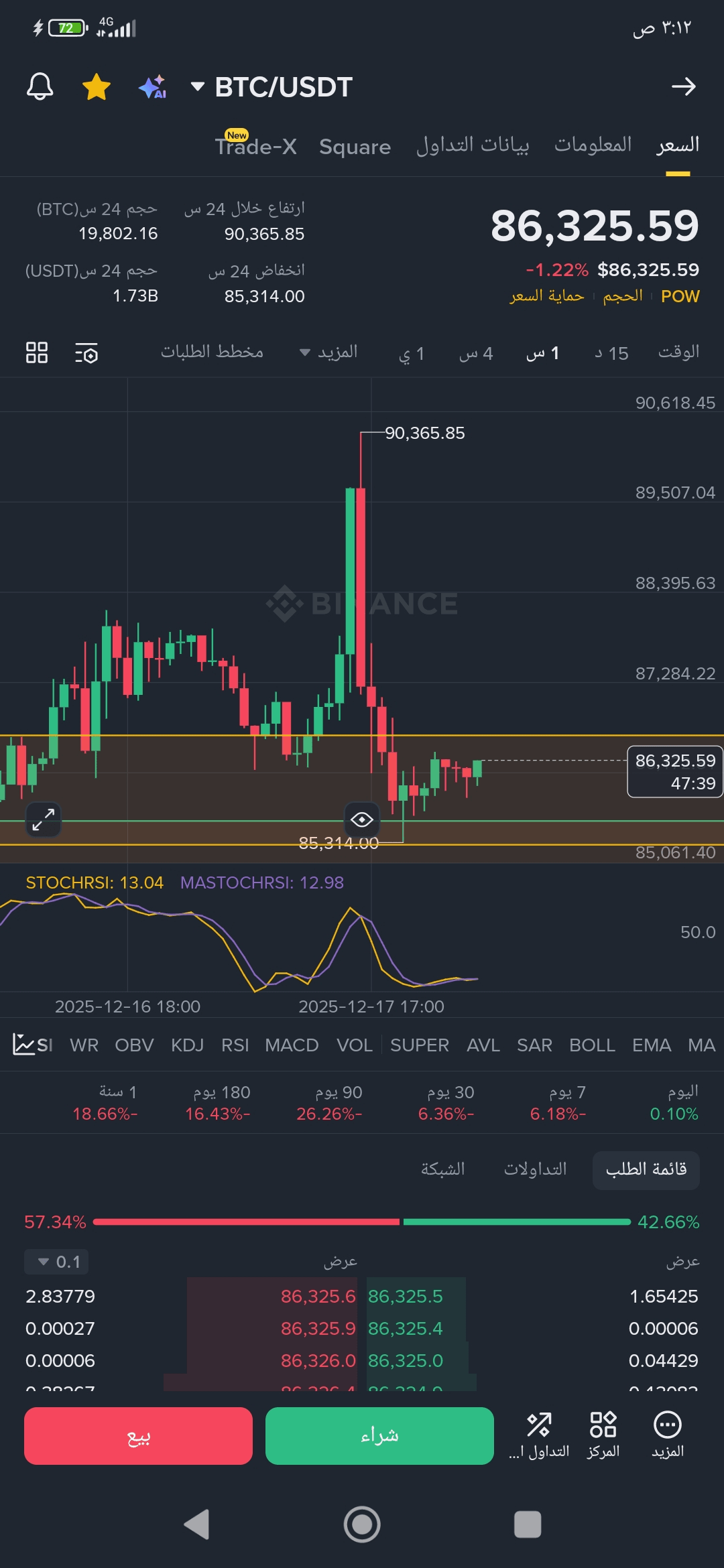This screenshot has height=1568, width=724.
Task: Toggle the eye visibility icon on chart
Action: tap(362, 819)
